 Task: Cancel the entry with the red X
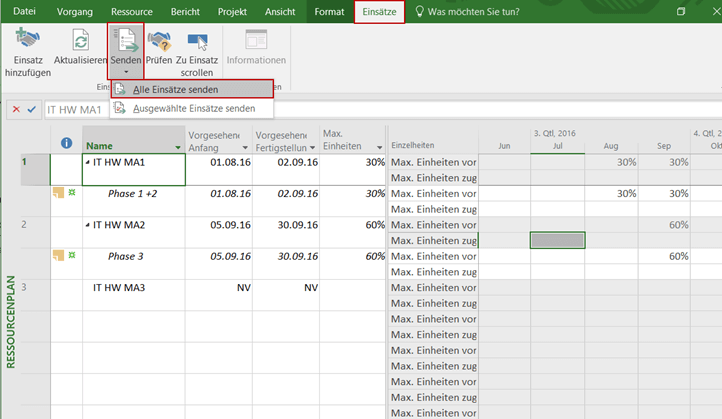pos(16,108)
